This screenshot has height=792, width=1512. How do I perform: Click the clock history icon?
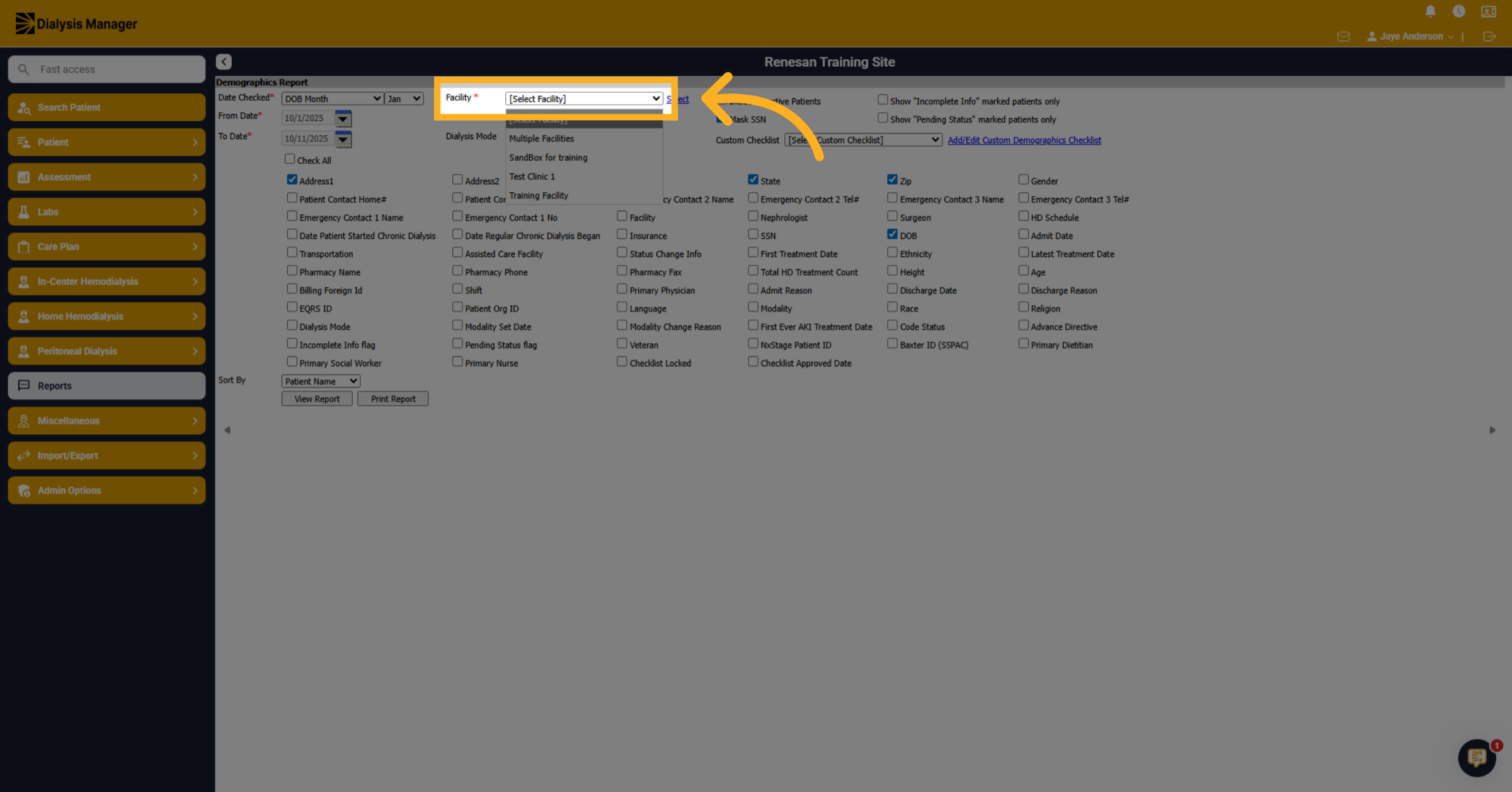[x=1458, y=11]
